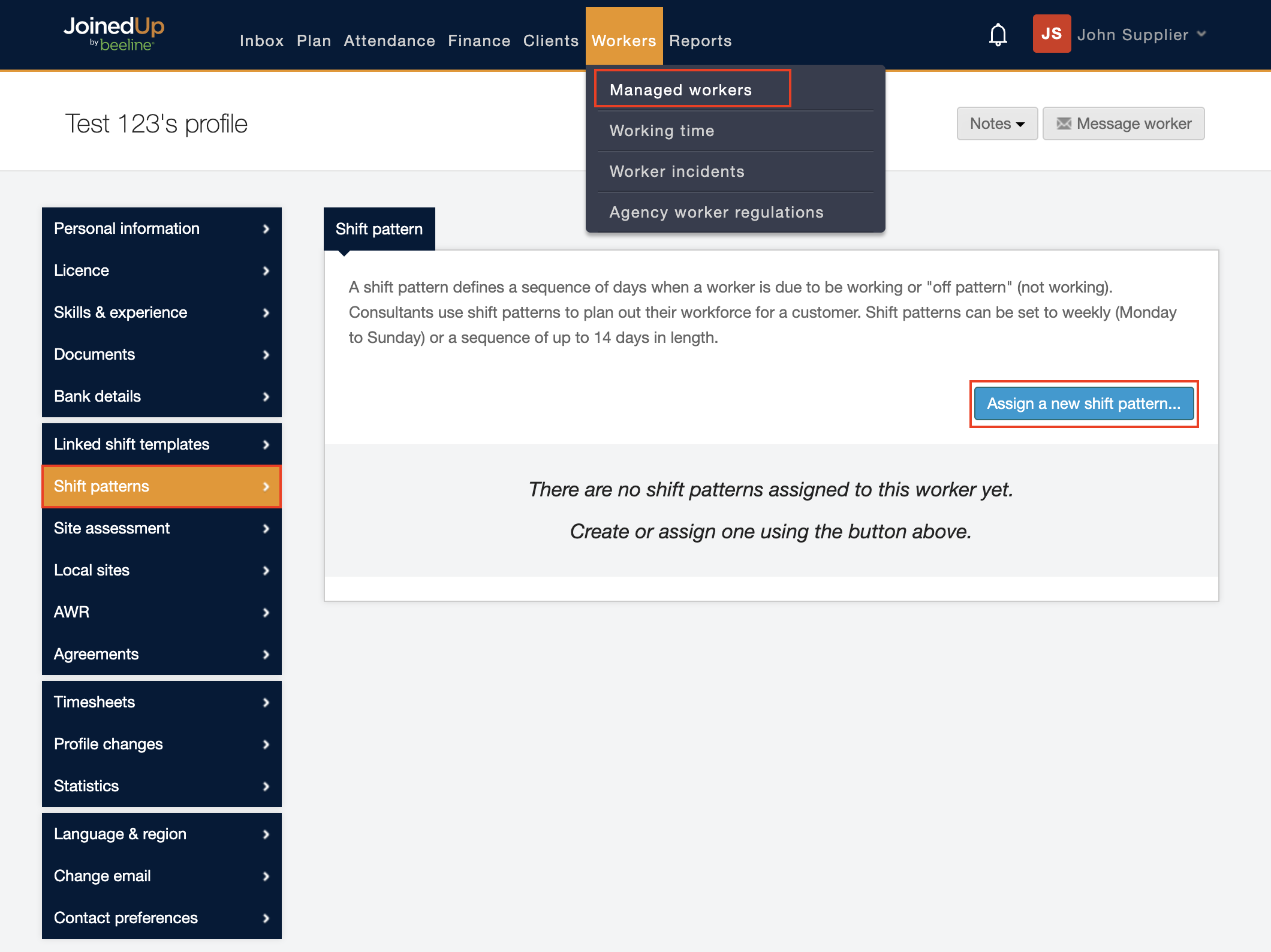
Task: Click chevron arrow beside Bank details
Action: pos(266,397)
